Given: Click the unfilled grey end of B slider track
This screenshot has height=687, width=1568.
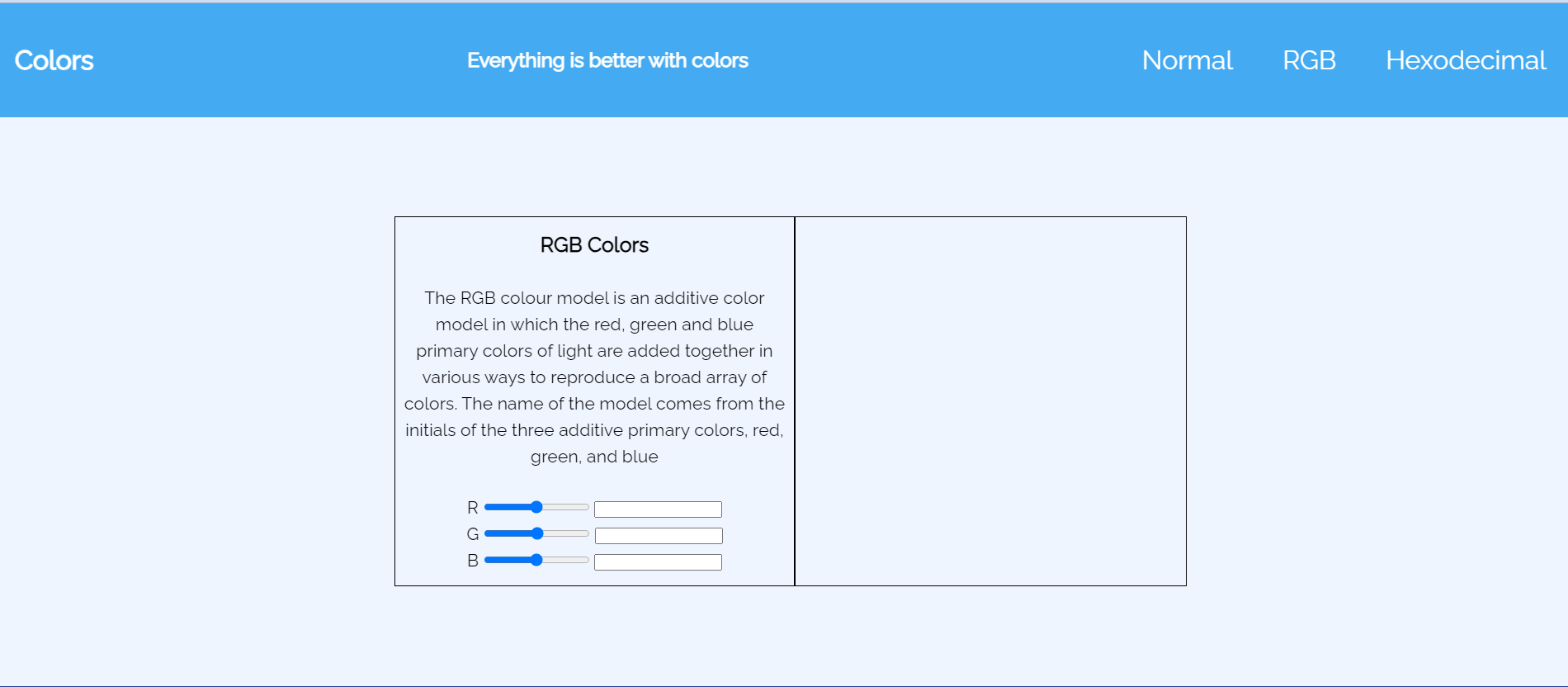Looking at the screenshot, I should pyautogui.click(x=569, y=560).
